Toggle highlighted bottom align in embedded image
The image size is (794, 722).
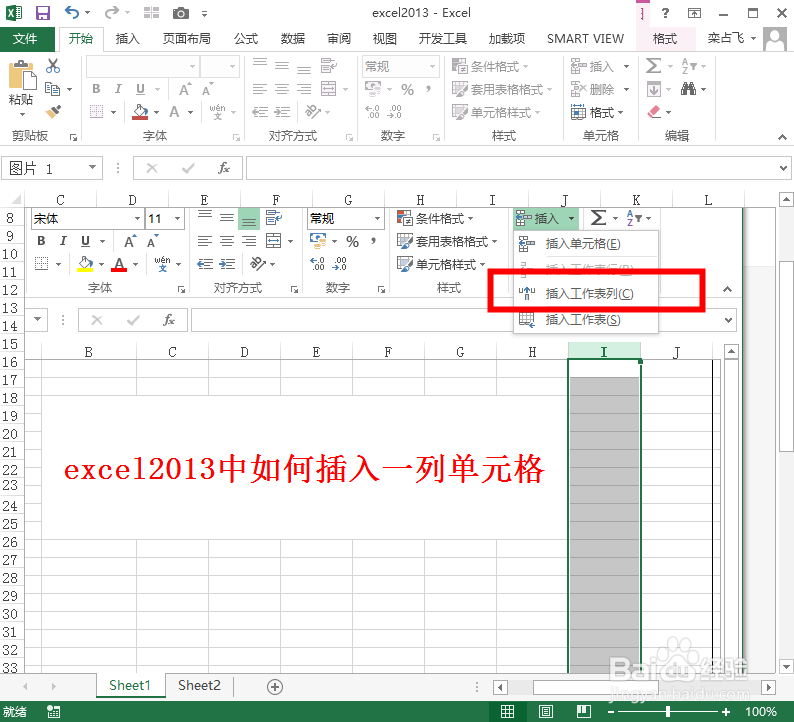[249, 219]
